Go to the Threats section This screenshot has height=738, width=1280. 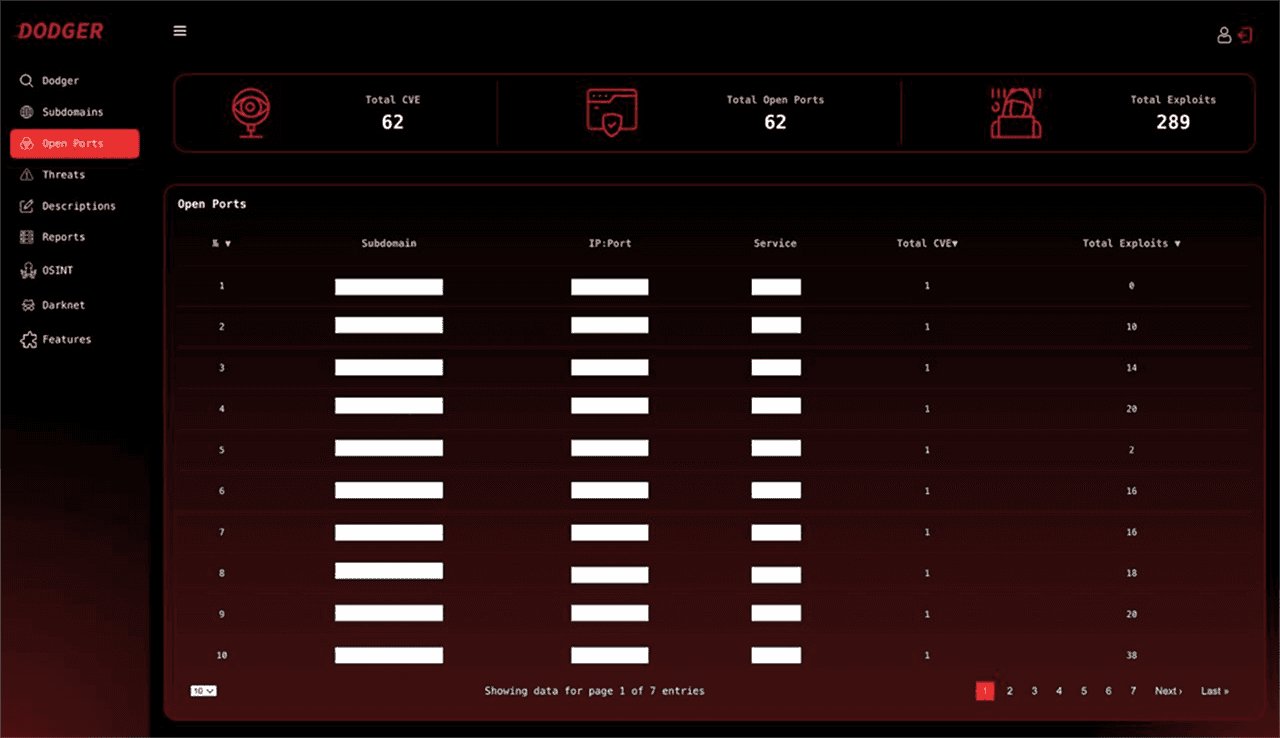click(x=63, y=175)
